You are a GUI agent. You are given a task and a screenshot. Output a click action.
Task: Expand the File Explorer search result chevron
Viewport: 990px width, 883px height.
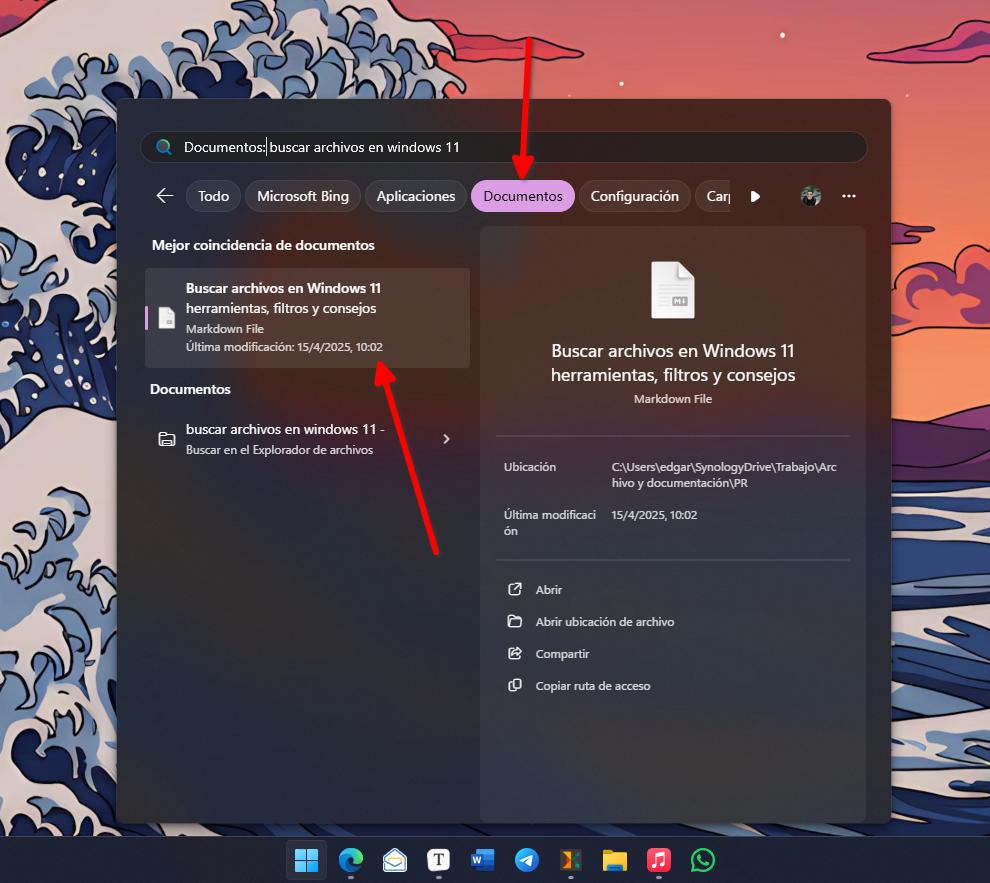pos(446,439)
